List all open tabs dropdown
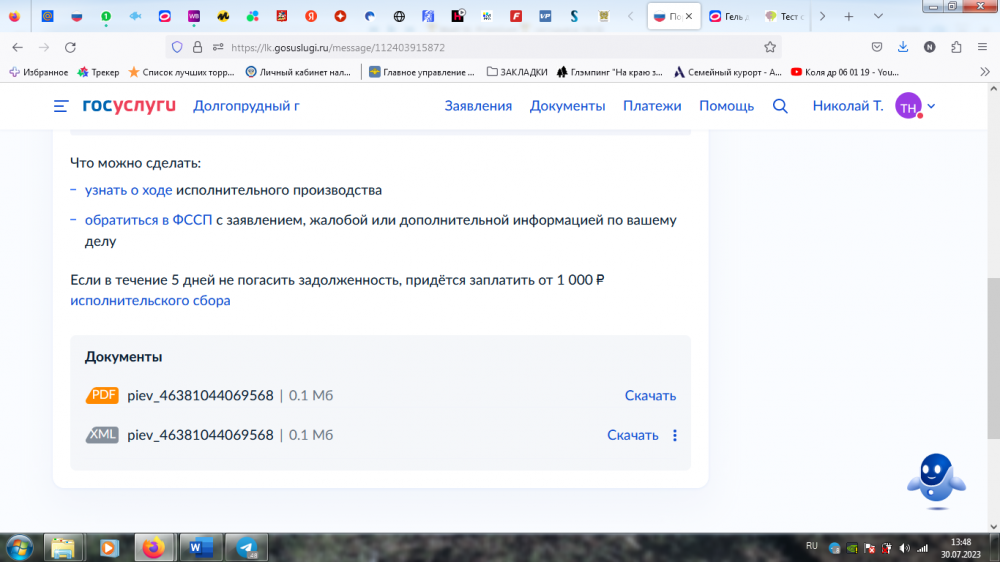The height and width of the screenshot is (562, 1000). (876, 17)
